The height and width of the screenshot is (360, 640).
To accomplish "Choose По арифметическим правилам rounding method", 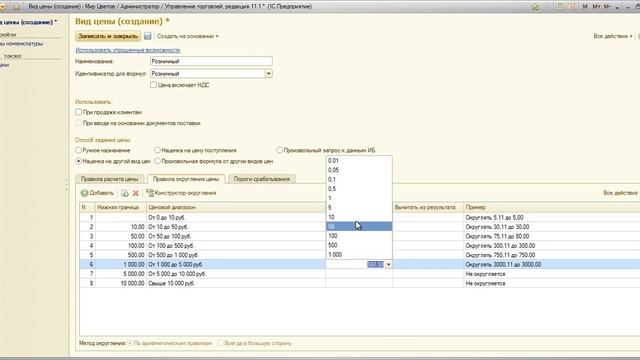I will coord(130,343).
